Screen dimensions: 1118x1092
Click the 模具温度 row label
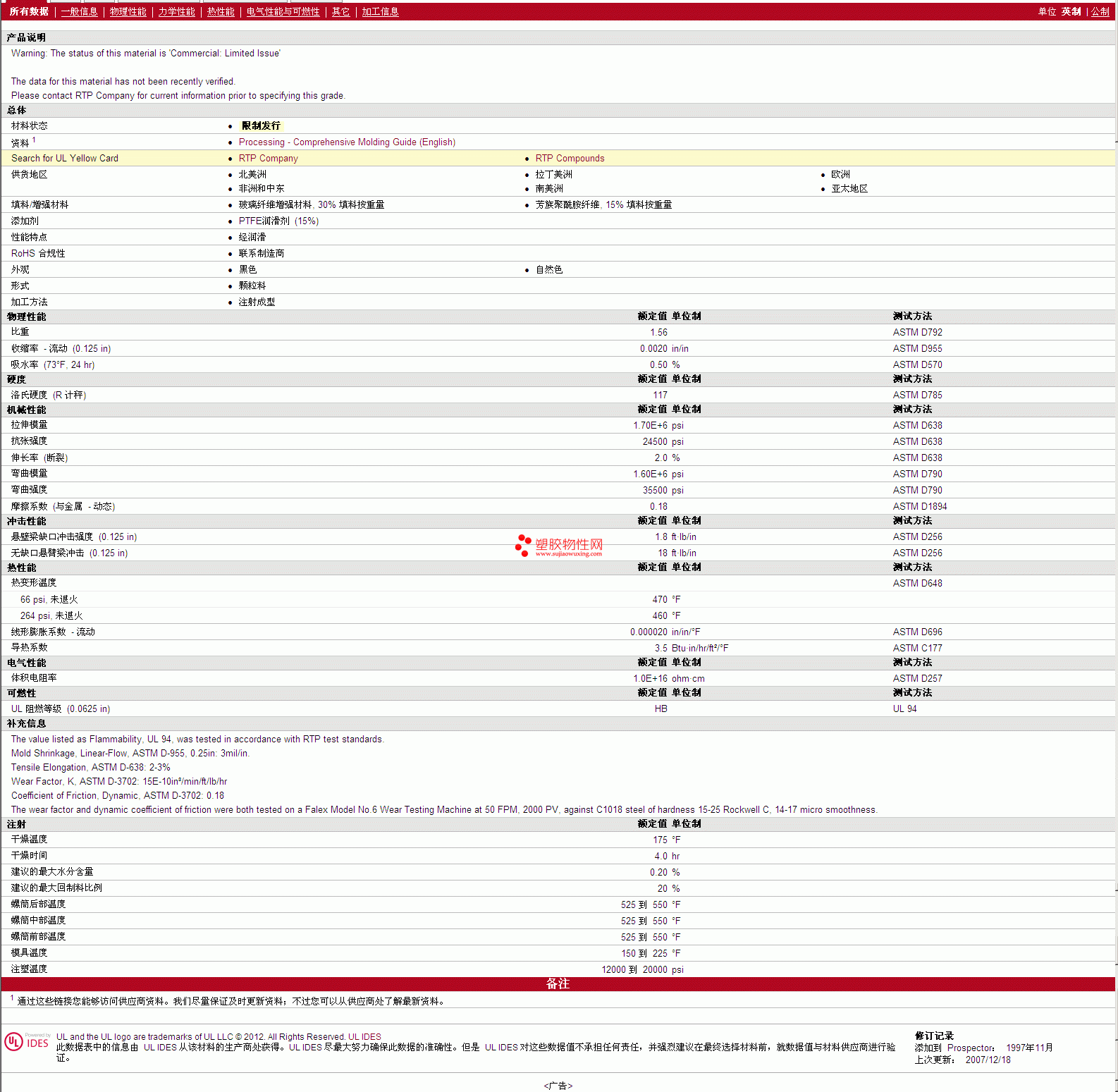pos(29,952)
